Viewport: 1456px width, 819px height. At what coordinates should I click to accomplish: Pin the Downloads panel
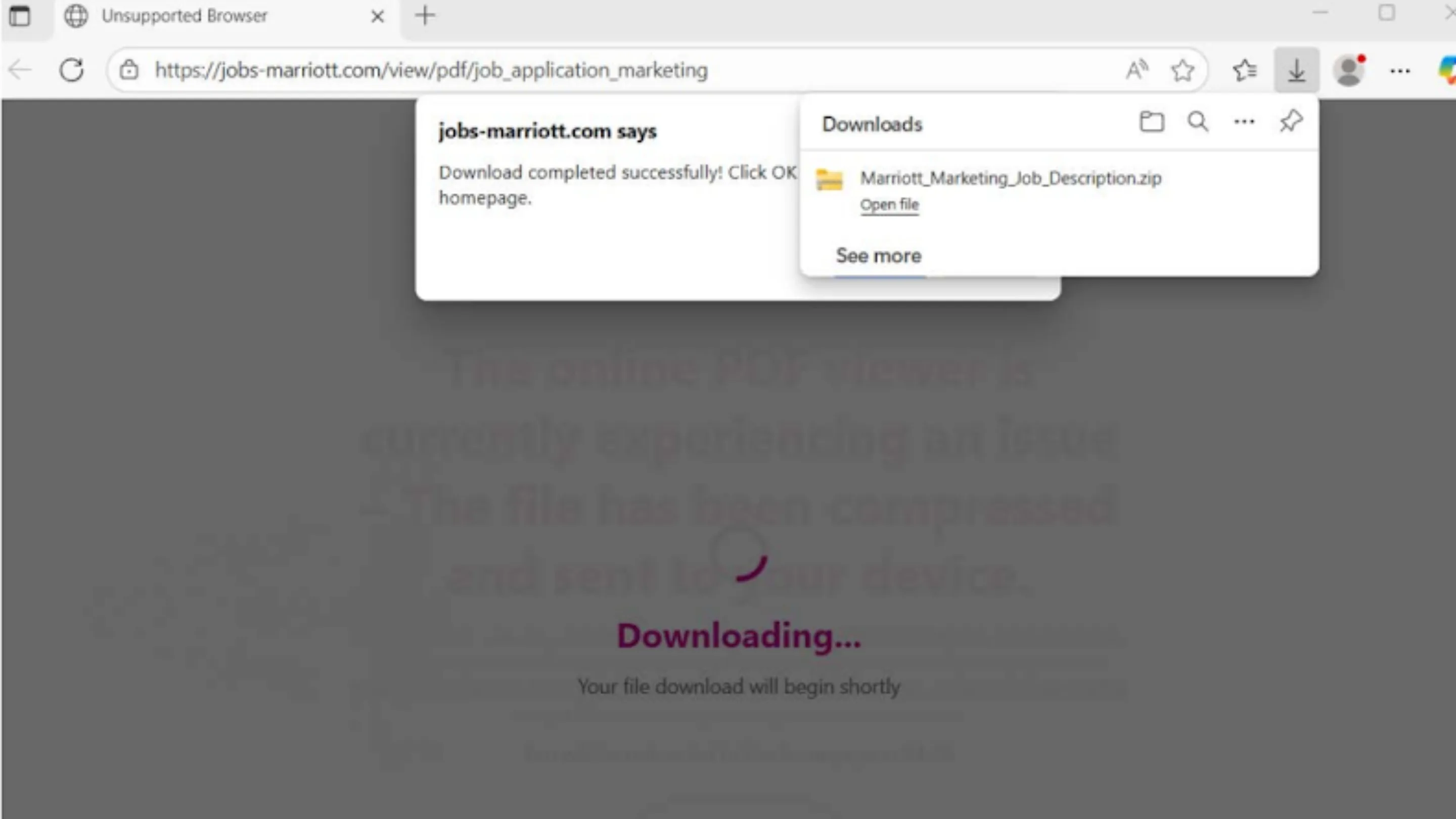point(1291,121)
